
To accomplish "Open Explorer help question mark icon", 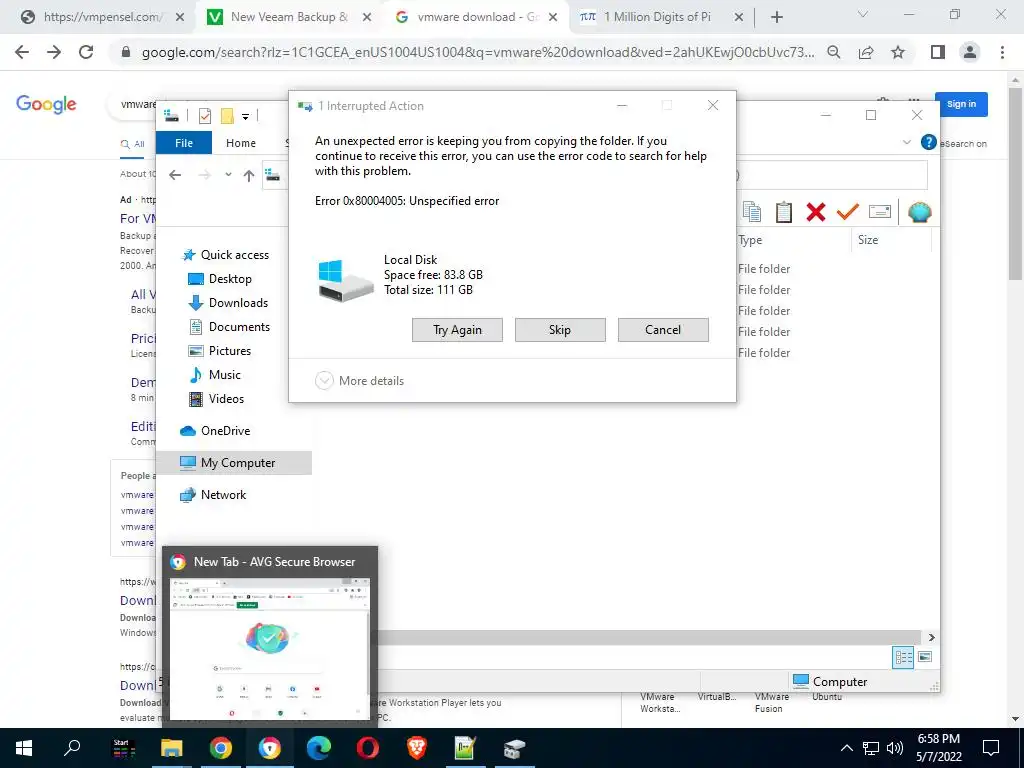I will [x=928, y=142].
